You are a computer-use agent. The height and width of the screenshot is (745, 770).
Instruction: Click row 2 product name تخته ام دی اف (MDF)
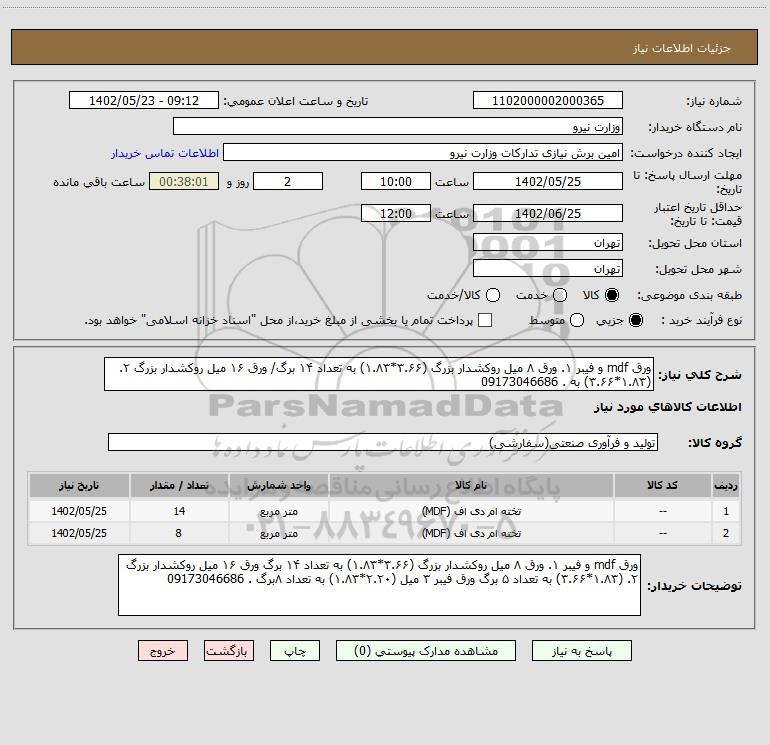pos(471,533)
